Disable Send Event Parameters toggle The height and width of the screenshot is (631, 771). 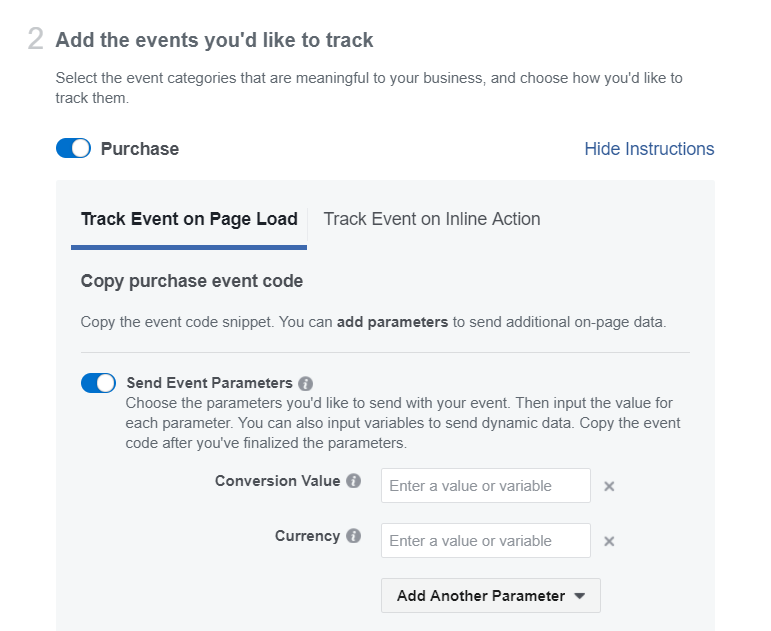click(x=98, y=383)
